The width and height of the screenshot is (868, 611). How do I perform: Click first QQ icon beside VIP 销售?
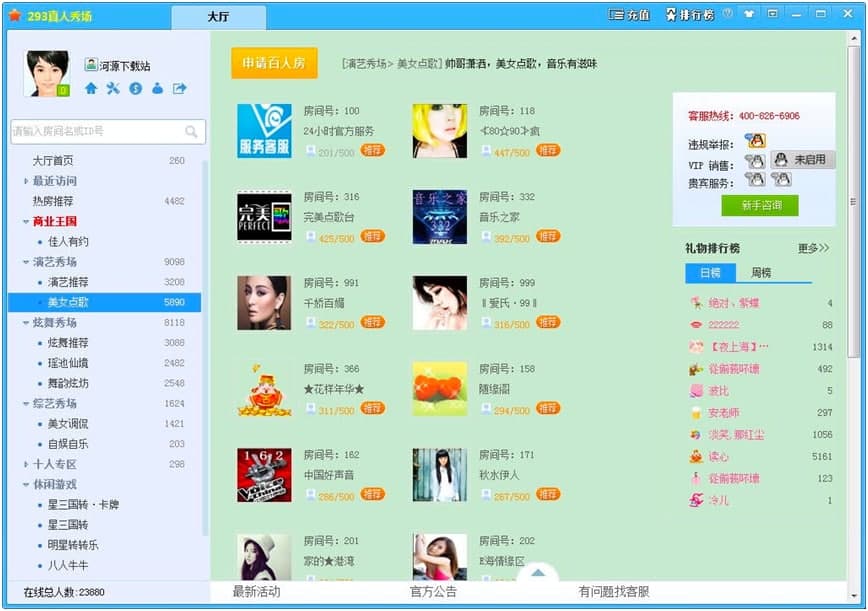click(755, 161)
